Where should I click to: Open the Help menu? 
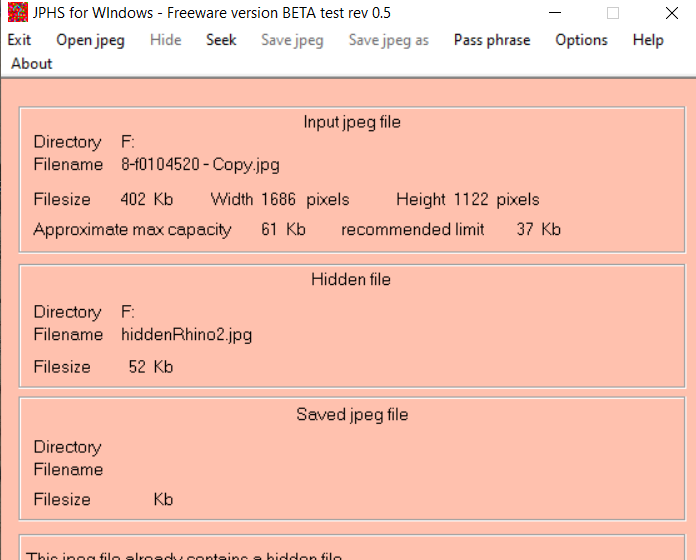click(x=648, y=40)
